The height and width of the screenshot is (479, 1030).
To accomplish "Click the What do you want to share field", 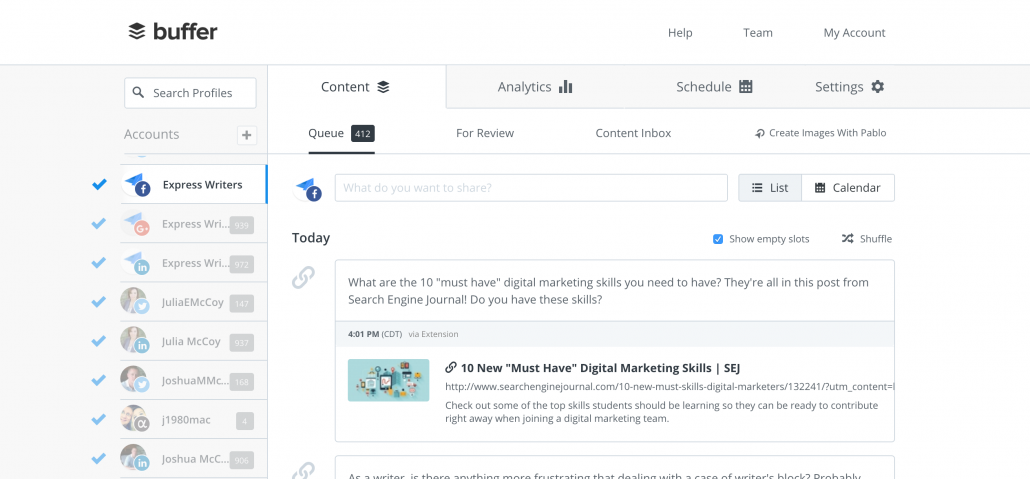I will click(531, 188).
